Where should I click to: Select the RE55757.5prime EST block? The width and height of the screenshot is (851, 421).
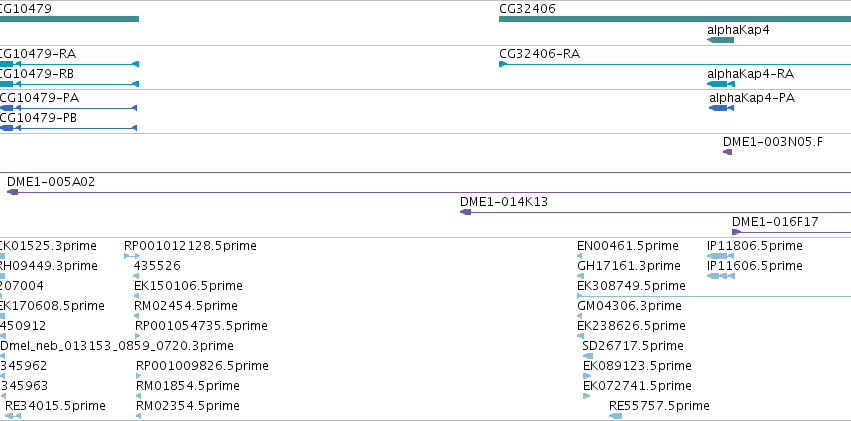615,416
